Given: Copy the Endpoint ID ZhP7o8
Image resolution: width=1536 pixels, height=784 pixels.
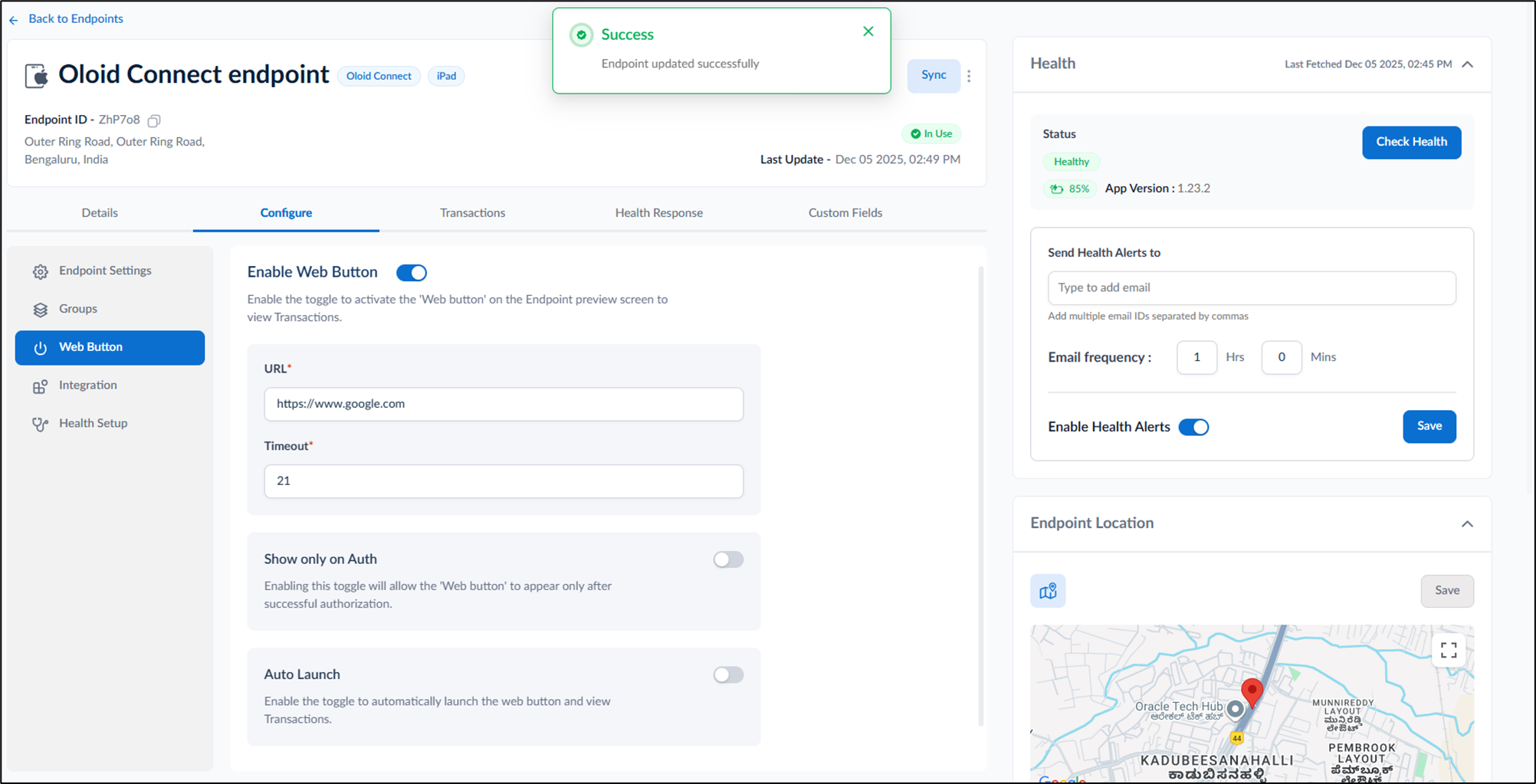Looking at the screenshot, I should (154, 120).
